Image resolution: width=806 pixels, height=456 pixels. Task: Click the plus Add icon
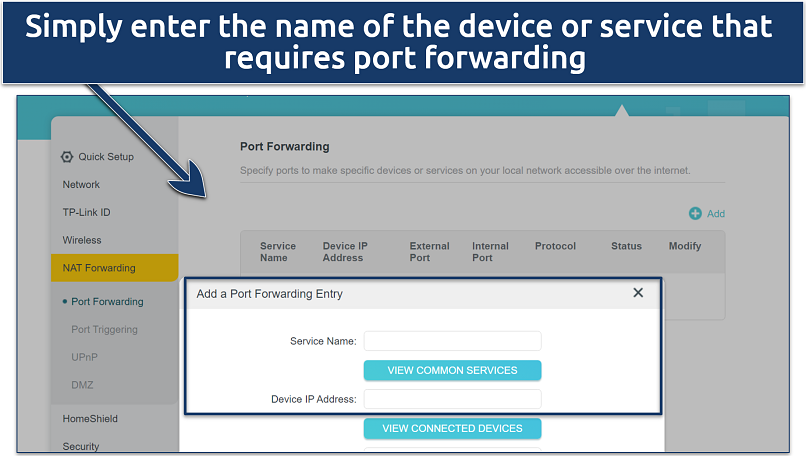tap(695, 213)
